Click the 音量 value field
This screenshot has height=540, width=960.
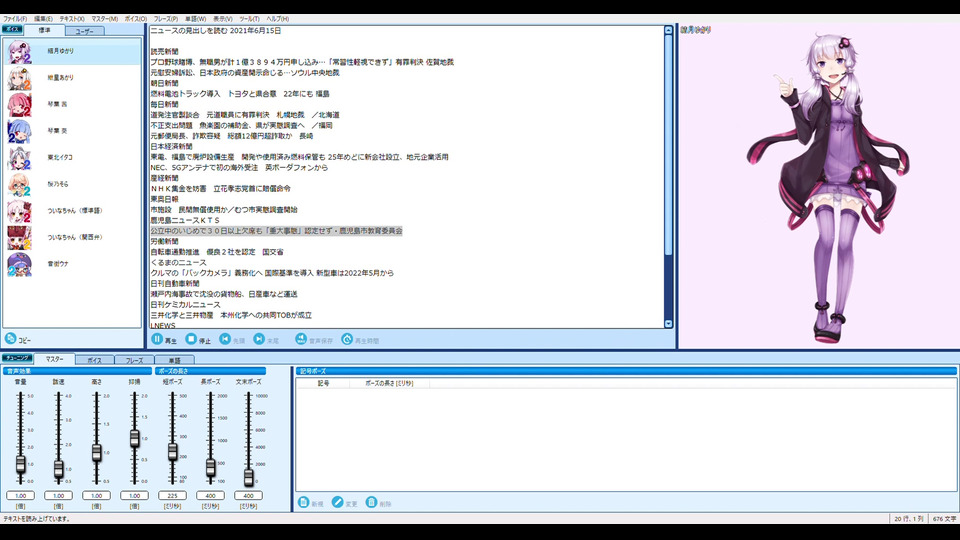pos(20,495)
